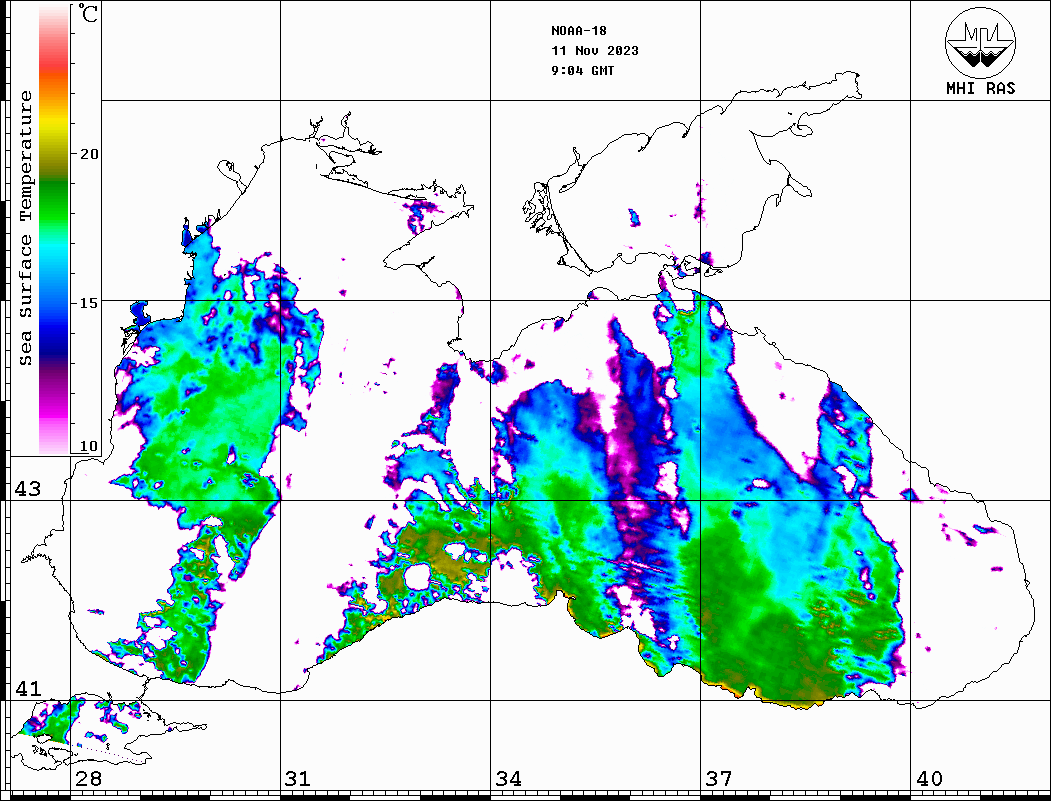Click the longitude label '40'
This screenshot has height=801, width=1051.
[x=929, y=778]
